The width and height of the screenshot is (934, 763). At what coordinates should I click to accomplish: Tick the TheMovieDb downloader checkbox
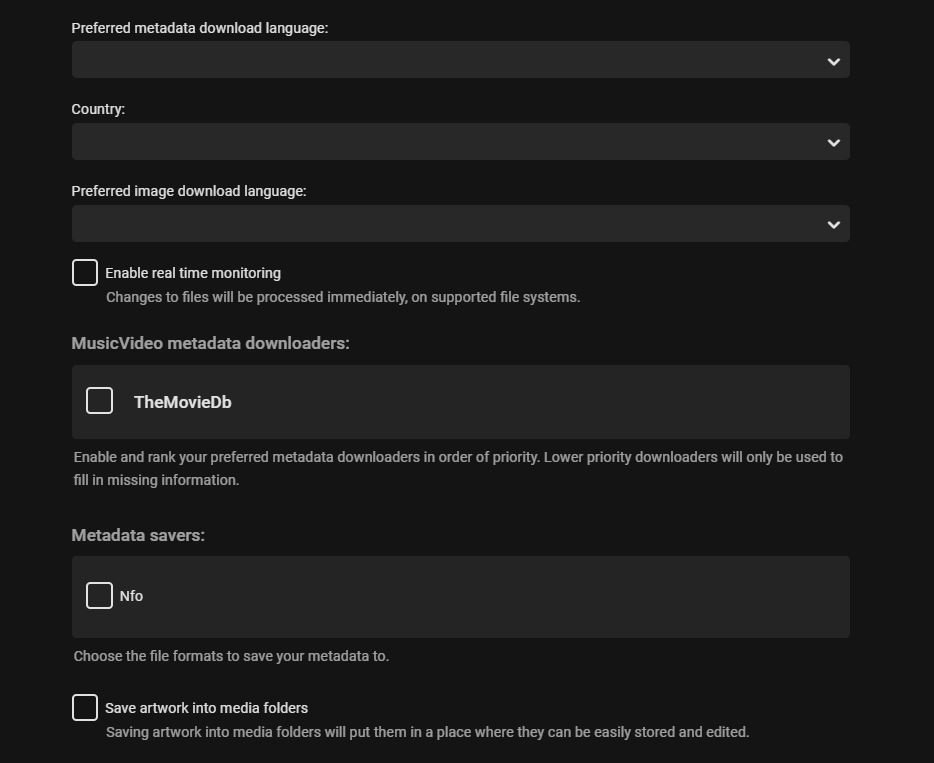point(99,401)
